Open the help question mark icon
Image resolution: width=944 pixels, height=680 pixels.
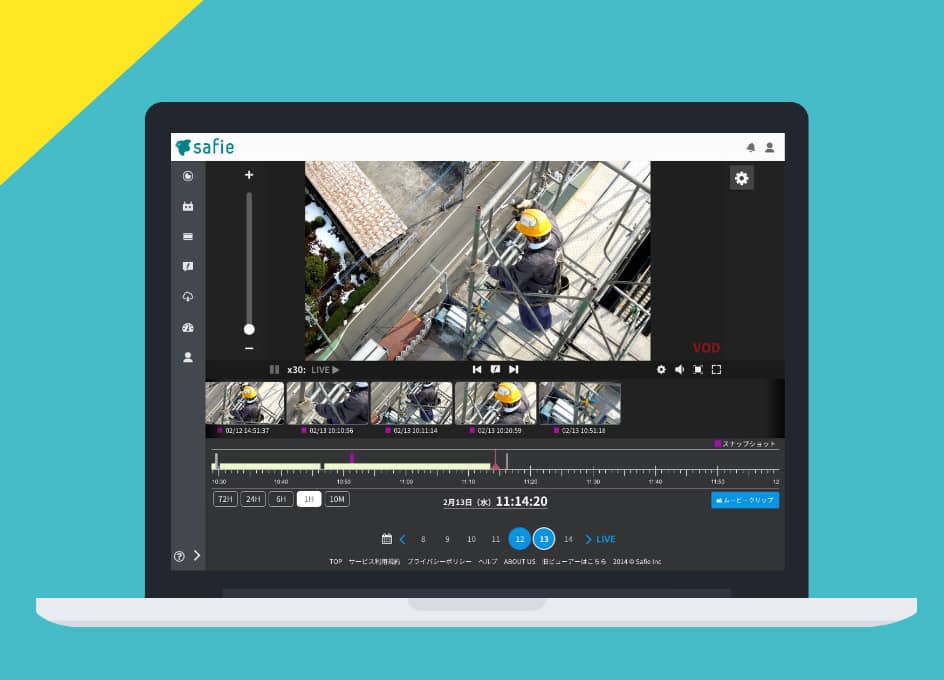179,556
